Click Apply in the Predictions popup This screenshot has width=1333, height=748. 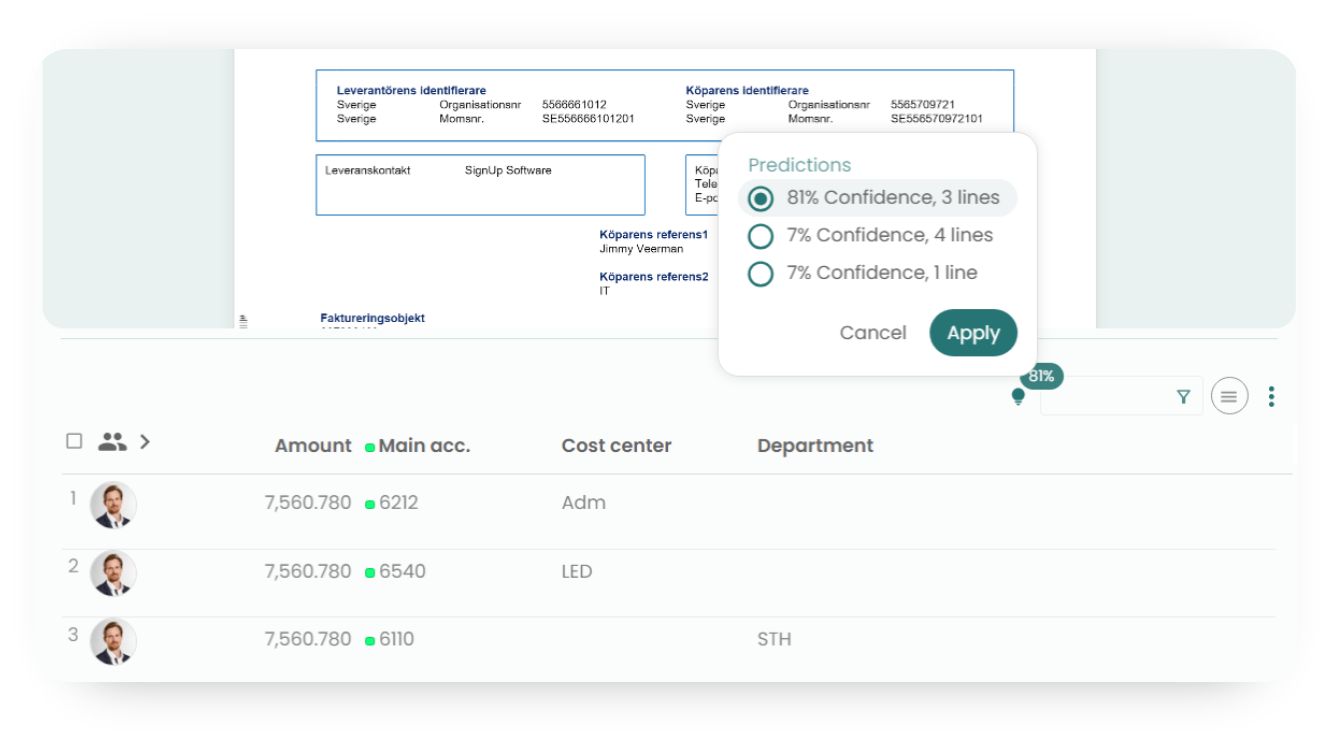(973, 333)
